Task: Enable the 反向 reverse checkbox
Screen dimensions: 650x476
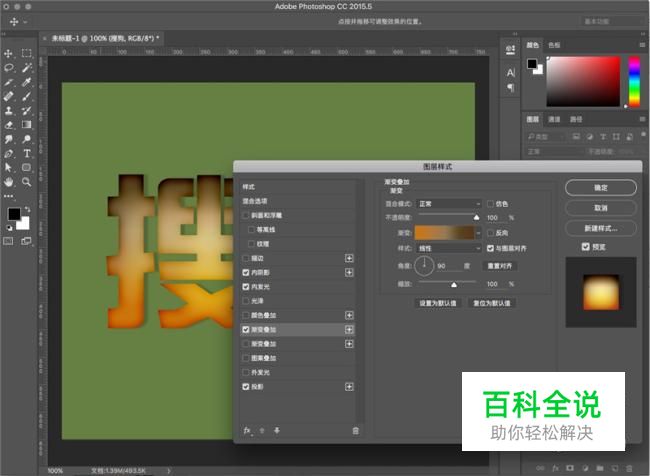Action: (x=490, y=233)
